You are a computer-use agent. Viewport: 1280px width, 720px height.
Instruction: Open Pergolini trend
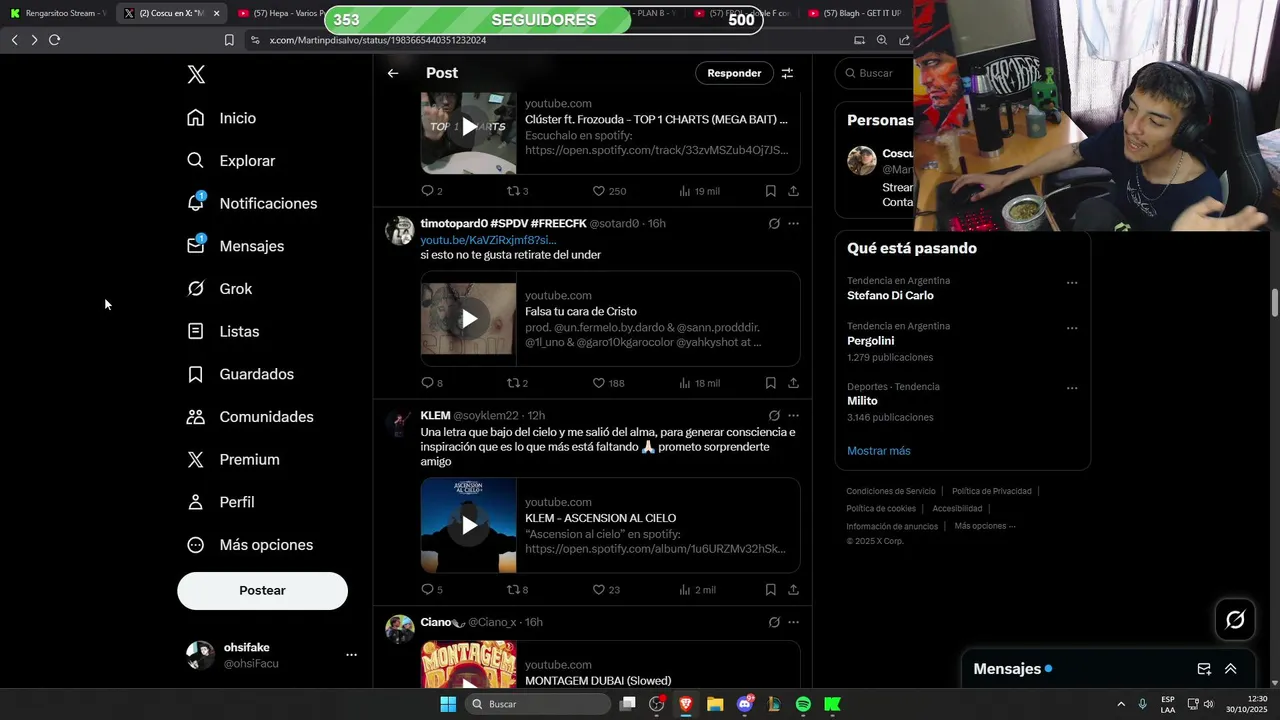(870, 341)
